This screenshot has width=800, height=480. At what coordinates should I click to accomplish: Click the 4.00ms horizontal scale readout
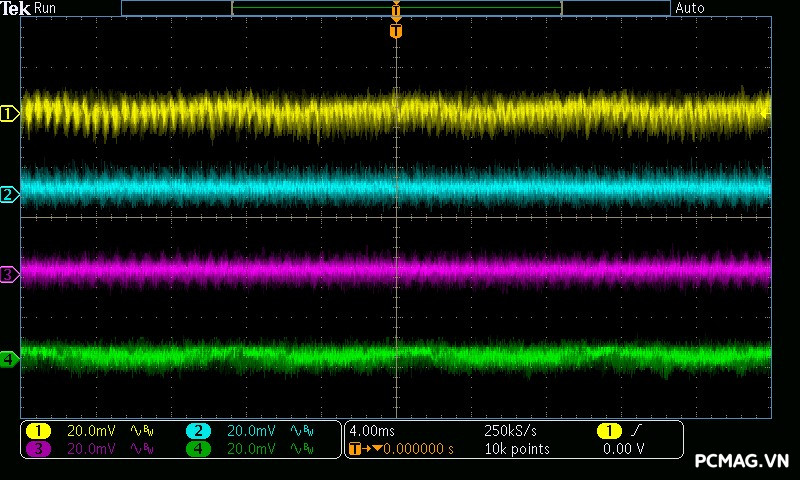[x=371, y=431]
